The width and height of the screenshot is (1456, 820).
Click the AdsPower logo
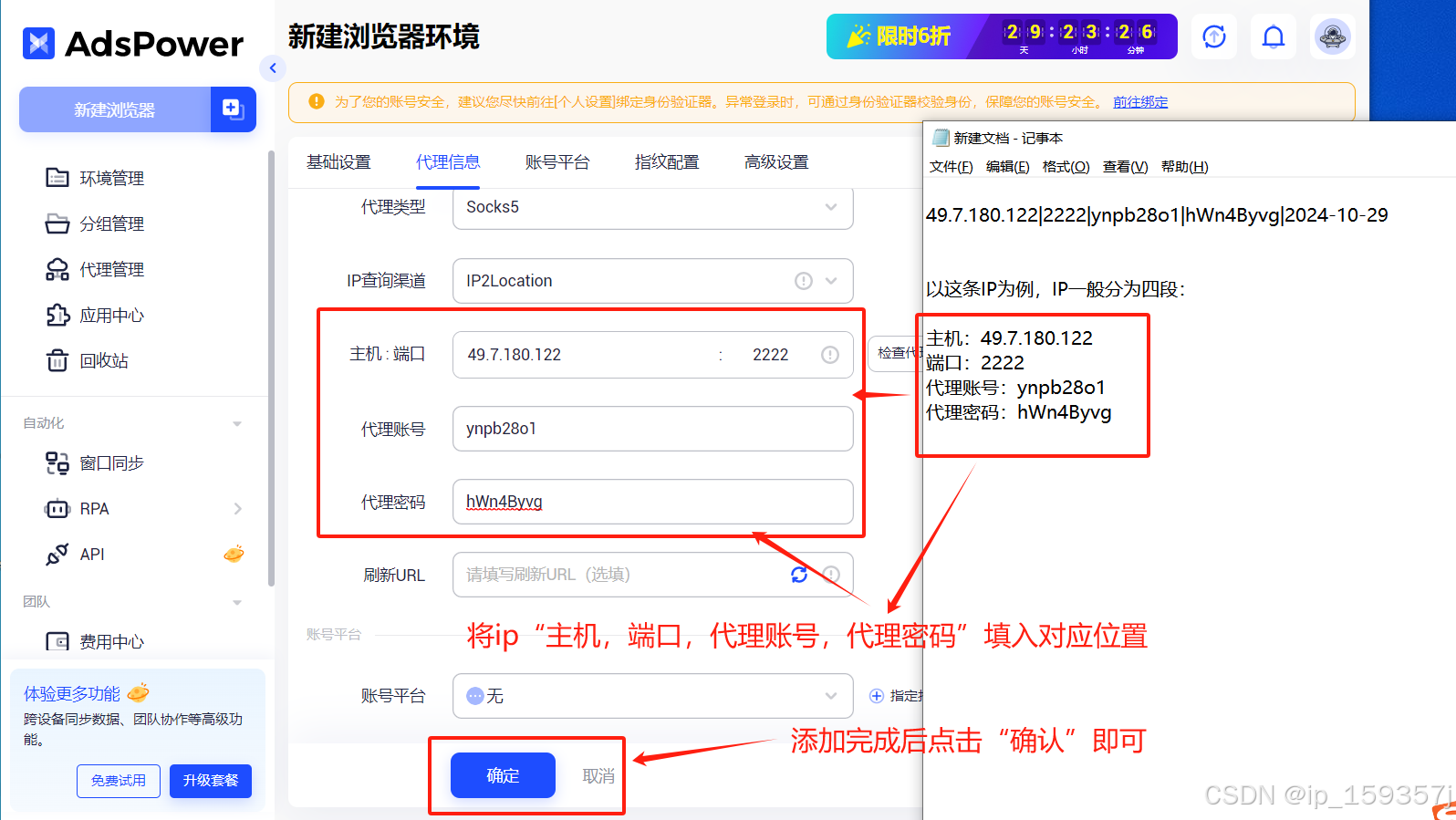[x=133, y=43]
